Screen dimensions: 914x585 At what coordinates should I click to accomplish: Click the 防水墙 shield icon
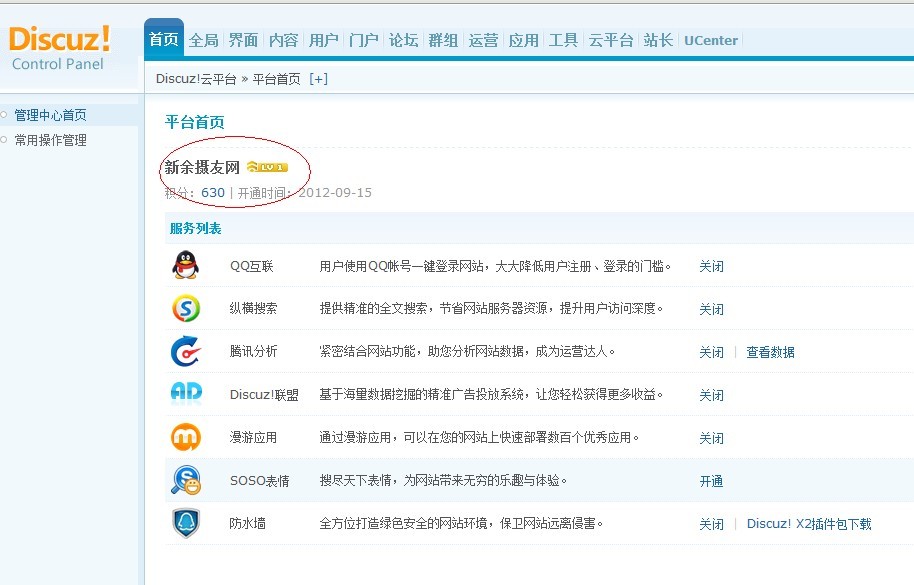[x=186, y=523]
